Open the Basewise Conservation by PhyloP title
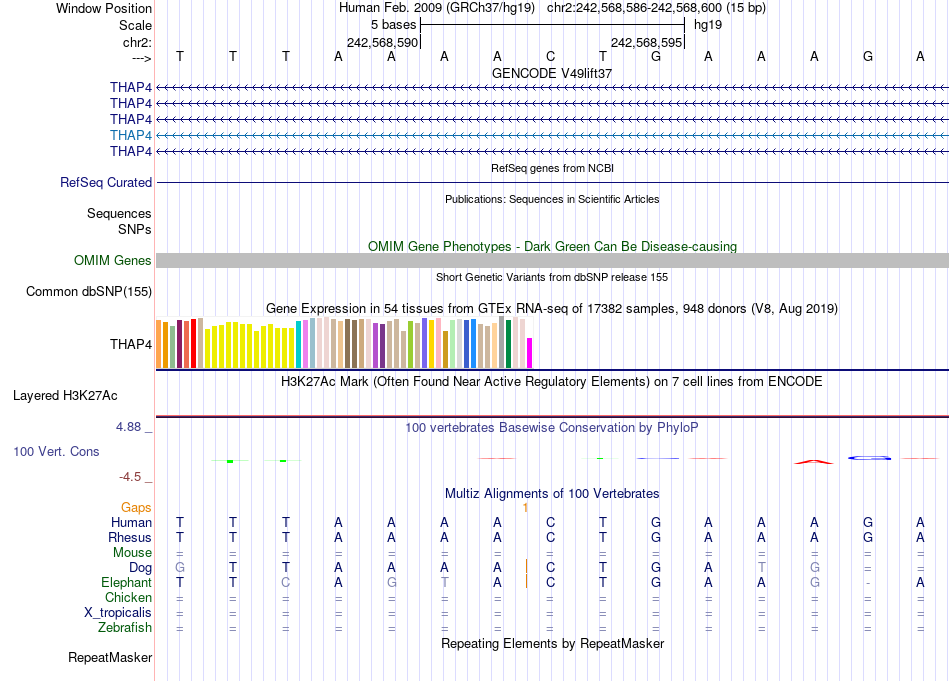The image size is (950, 681). coord(552,428)
